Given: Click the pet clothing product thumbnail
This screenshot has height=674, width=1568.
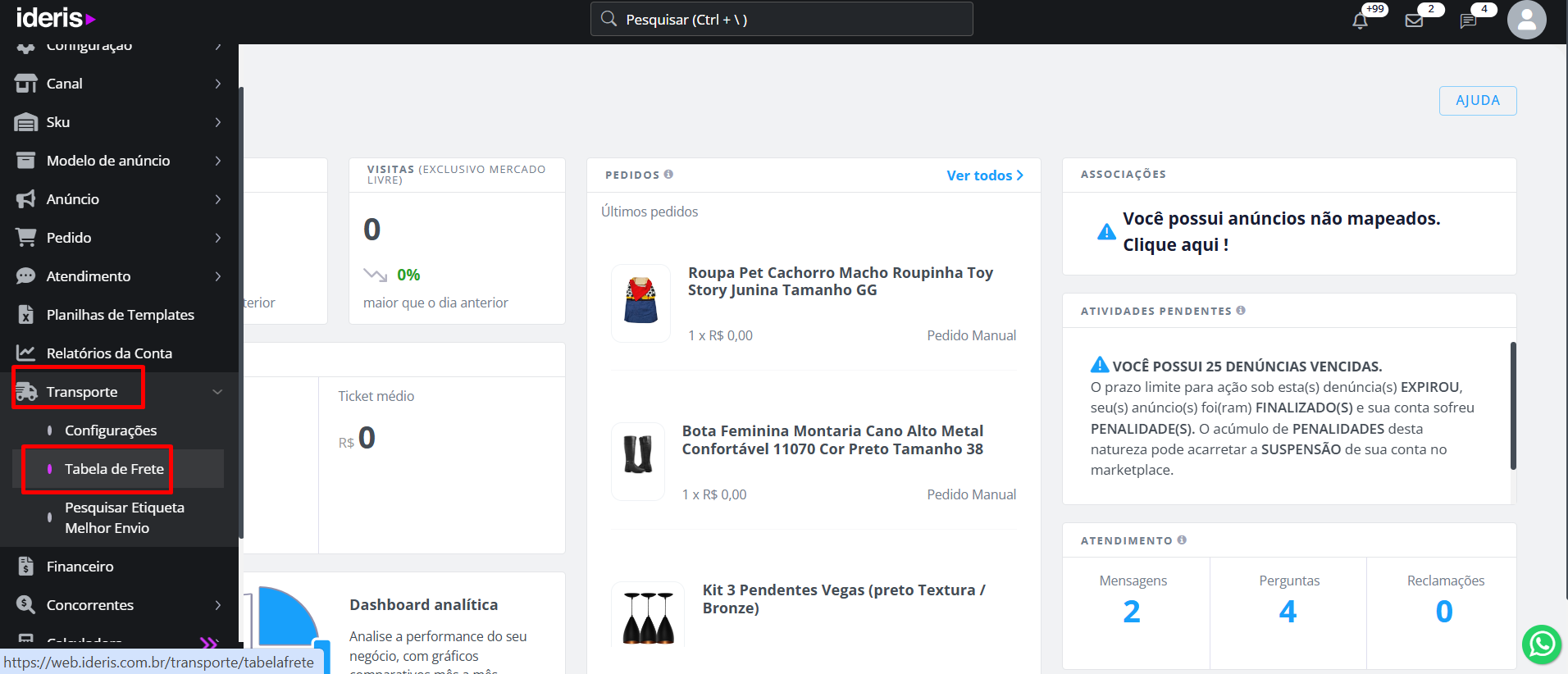Looking at the screenshot, I should [x=640, y=303].
